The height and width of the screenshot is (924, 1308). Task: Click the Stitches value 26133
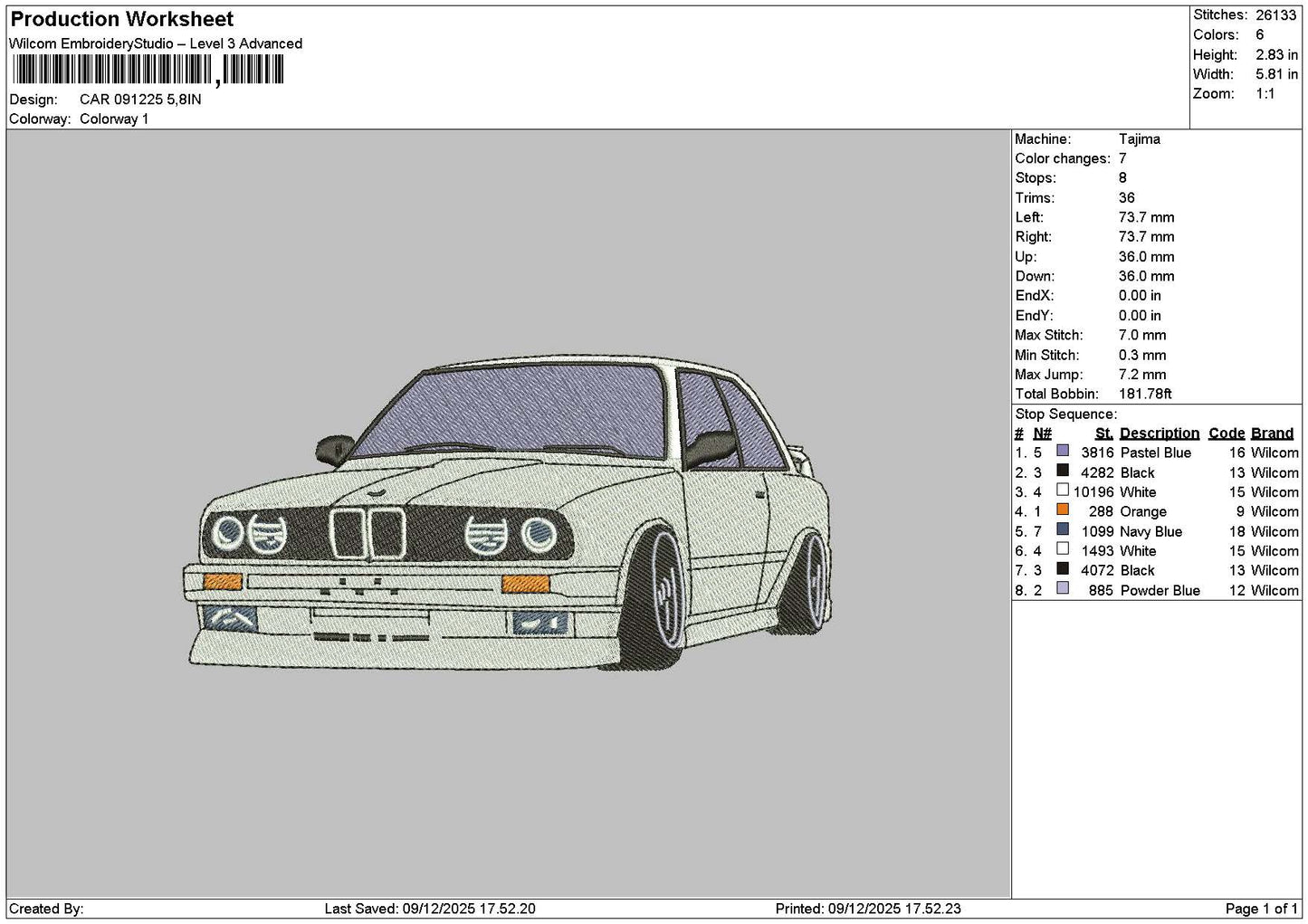tap(1275, 15)
